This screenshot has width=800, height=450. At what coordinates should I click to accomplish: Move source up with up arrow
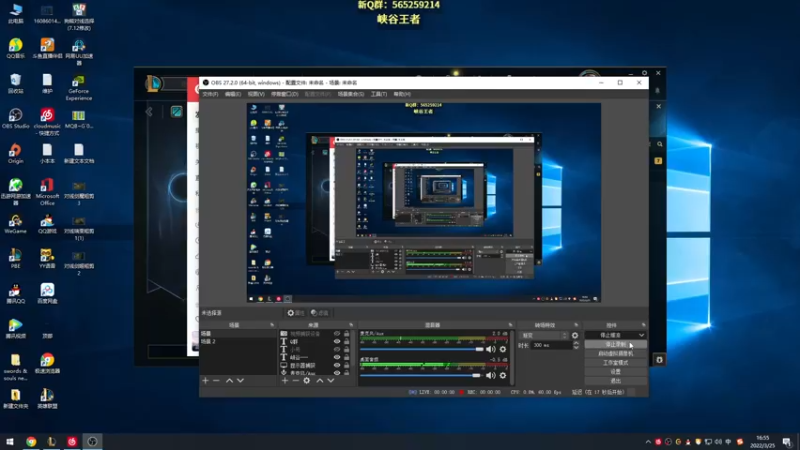(x=320, y=381)
